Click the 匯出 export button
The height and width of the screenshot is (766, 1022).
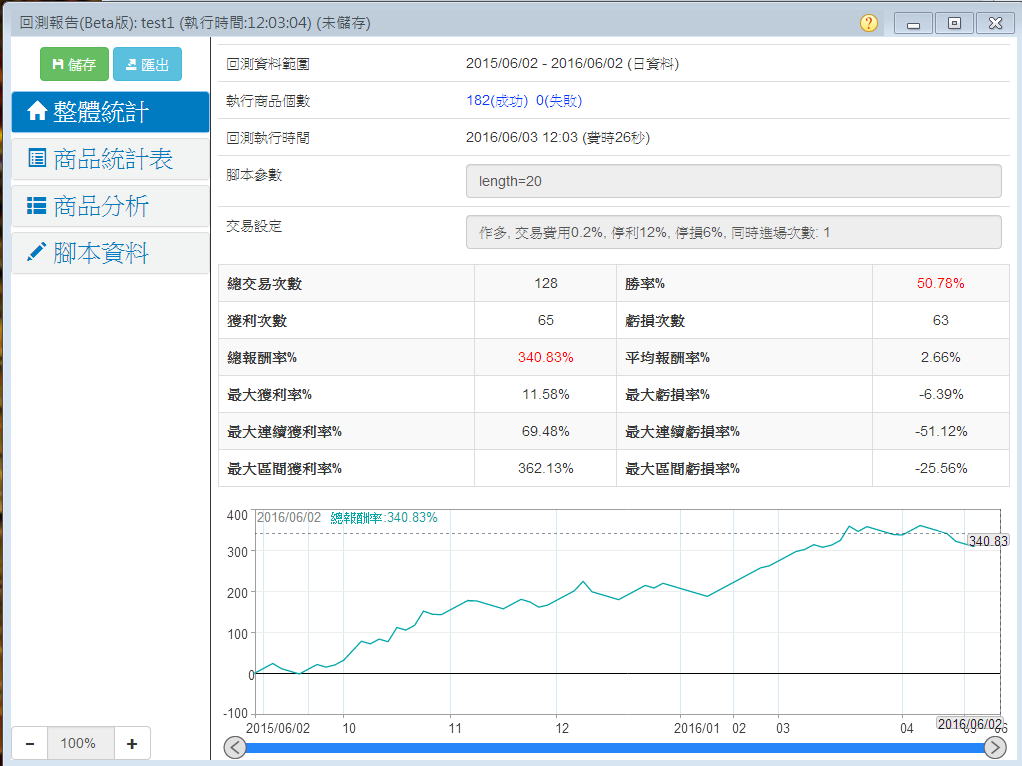pyautogui.click(x=147, y=65)
